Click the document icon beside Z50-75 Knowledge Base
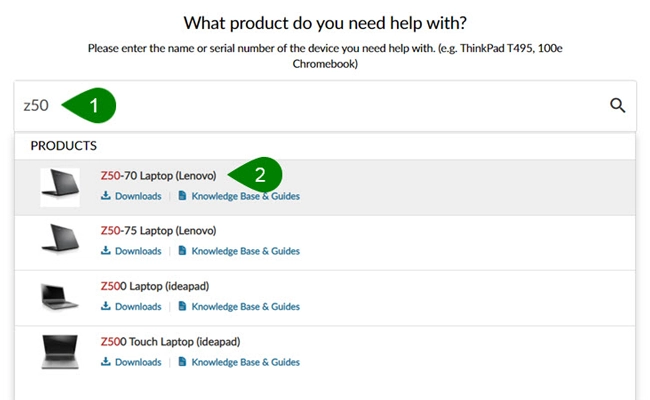Screen dimensions: 650x400 [182, 251]
